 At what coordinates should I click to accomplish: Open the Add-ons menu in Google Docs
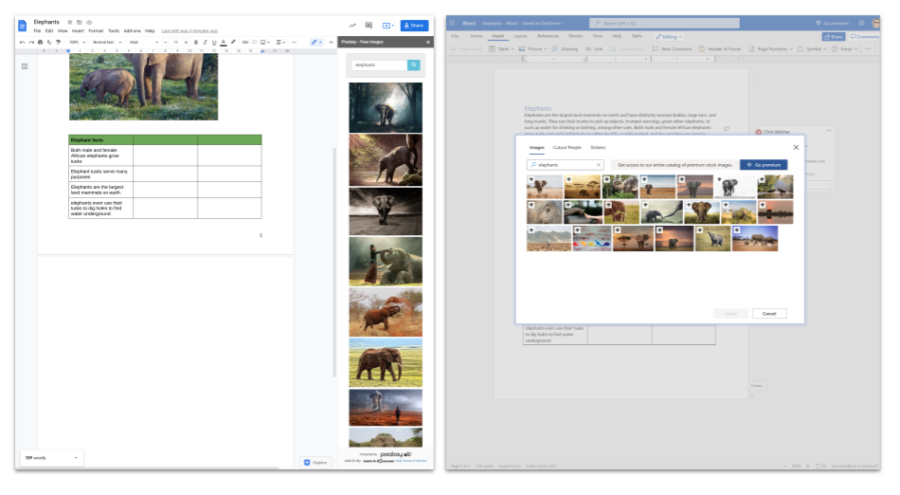tap(132, 31)
